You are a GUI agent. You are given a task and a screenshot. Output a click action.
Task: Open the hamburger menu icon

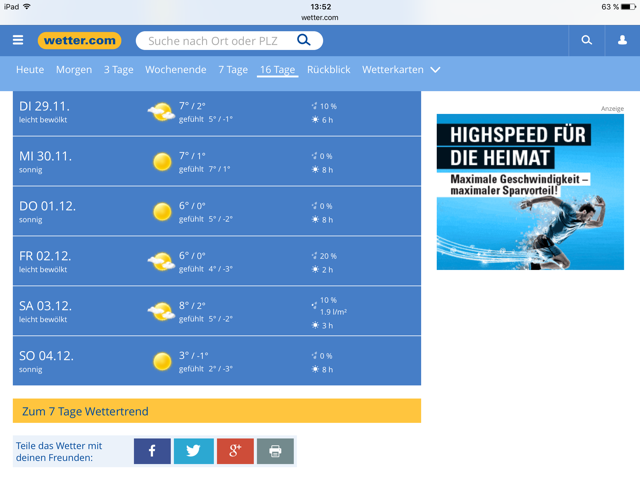(x=18, y=40)
